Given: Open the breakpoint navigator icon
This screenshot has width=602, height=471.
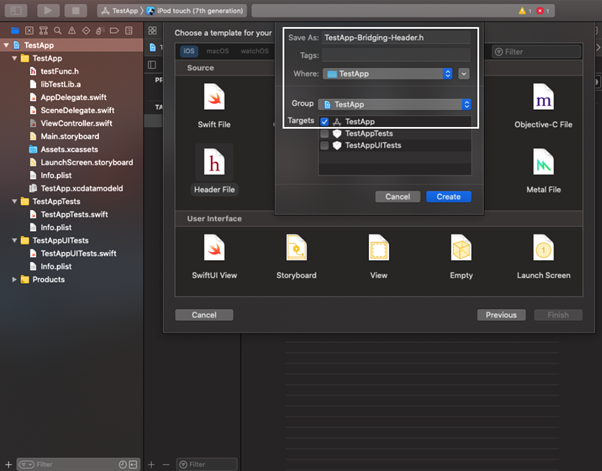Looking at the screenshot, I should pos(114,31).
